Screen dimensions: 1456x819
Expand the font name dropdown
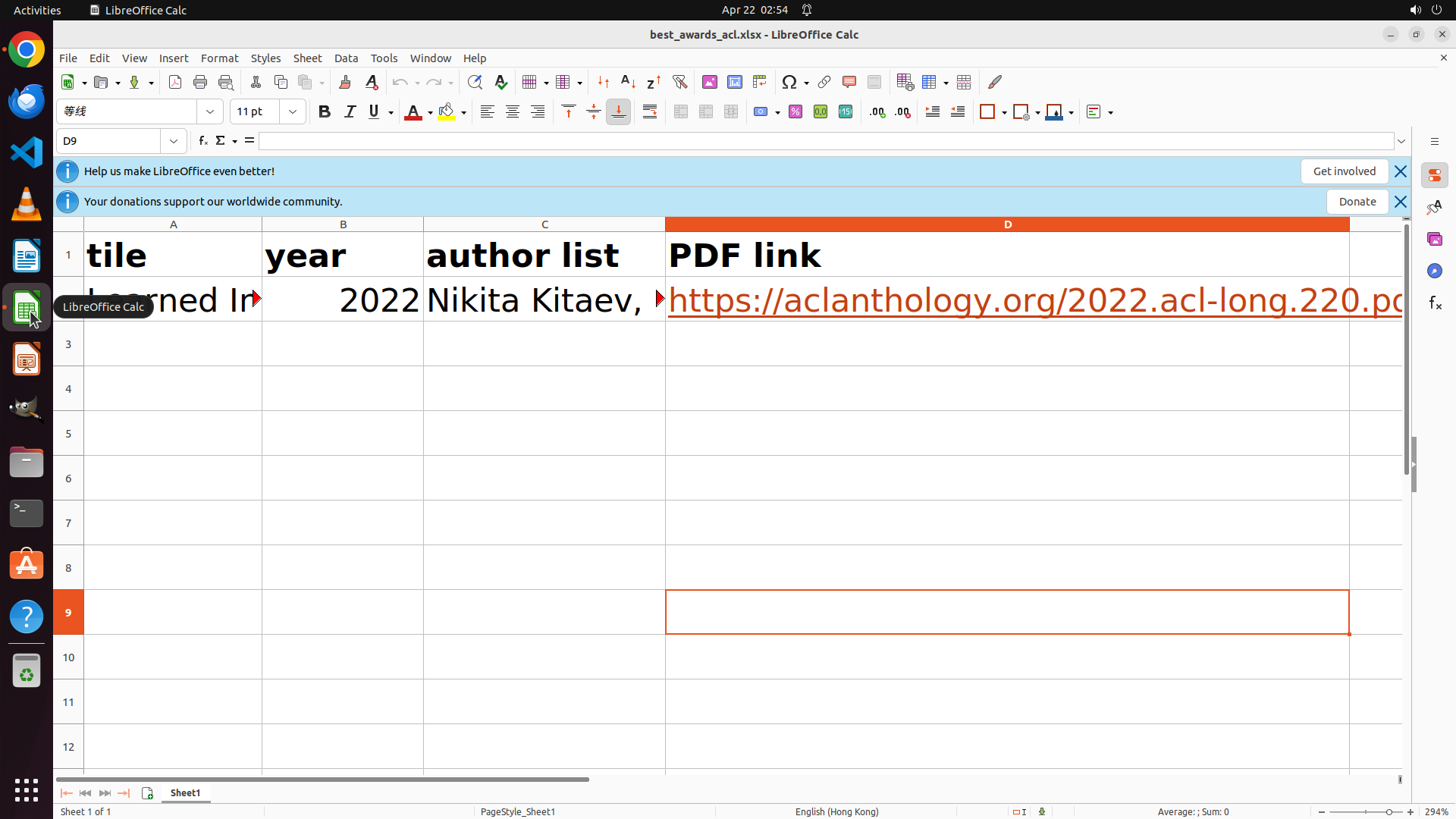[210, 112]
